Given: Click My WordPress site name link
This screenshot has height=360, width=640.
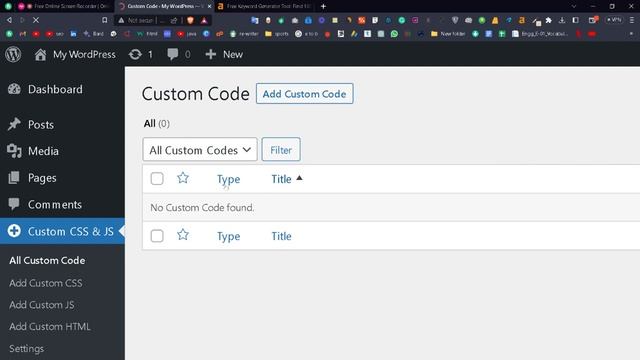Looking at the screenshot, I should coord(84,54).
